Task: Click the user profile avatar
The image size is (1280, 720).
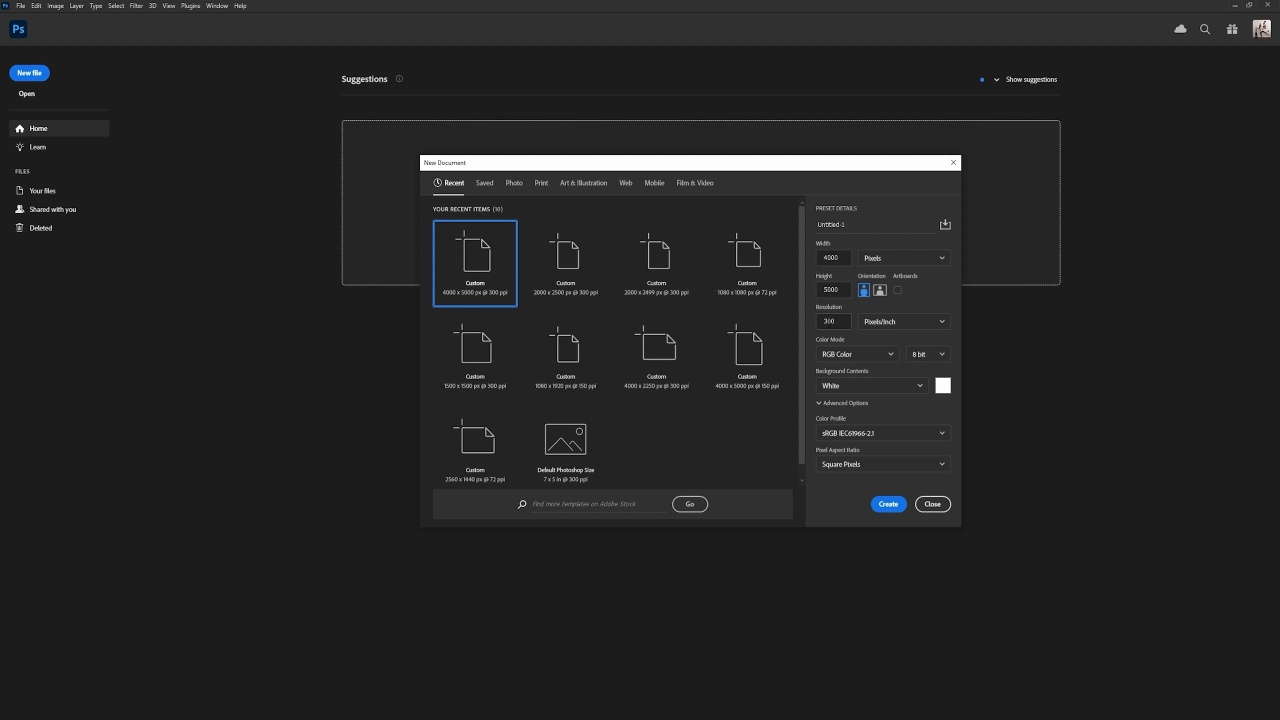Action: 1261,29
